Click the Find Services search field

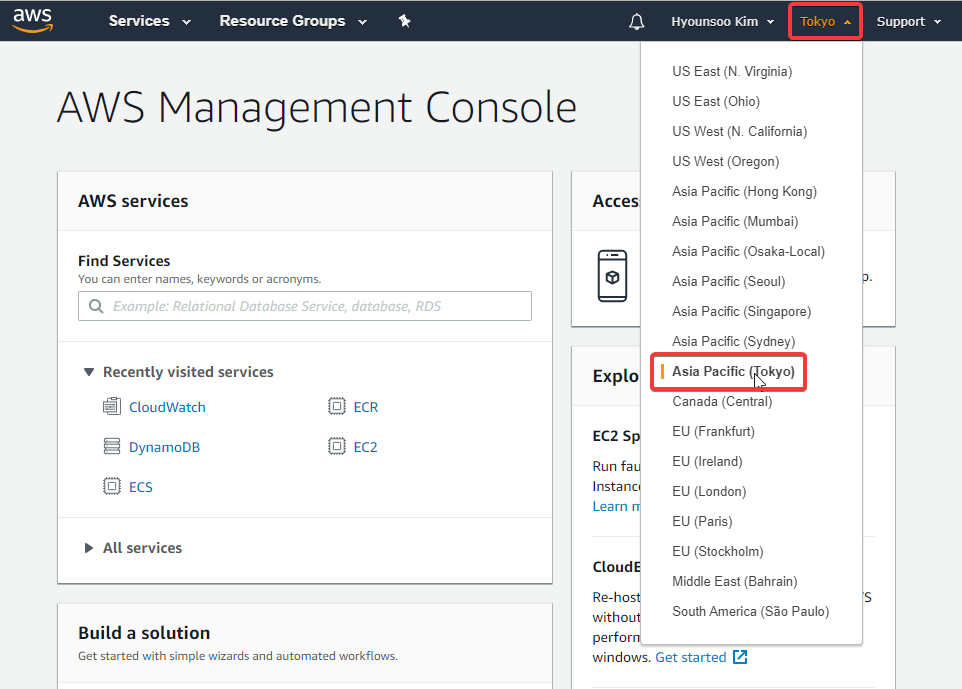pyautogui.click(x=305, y=306)
